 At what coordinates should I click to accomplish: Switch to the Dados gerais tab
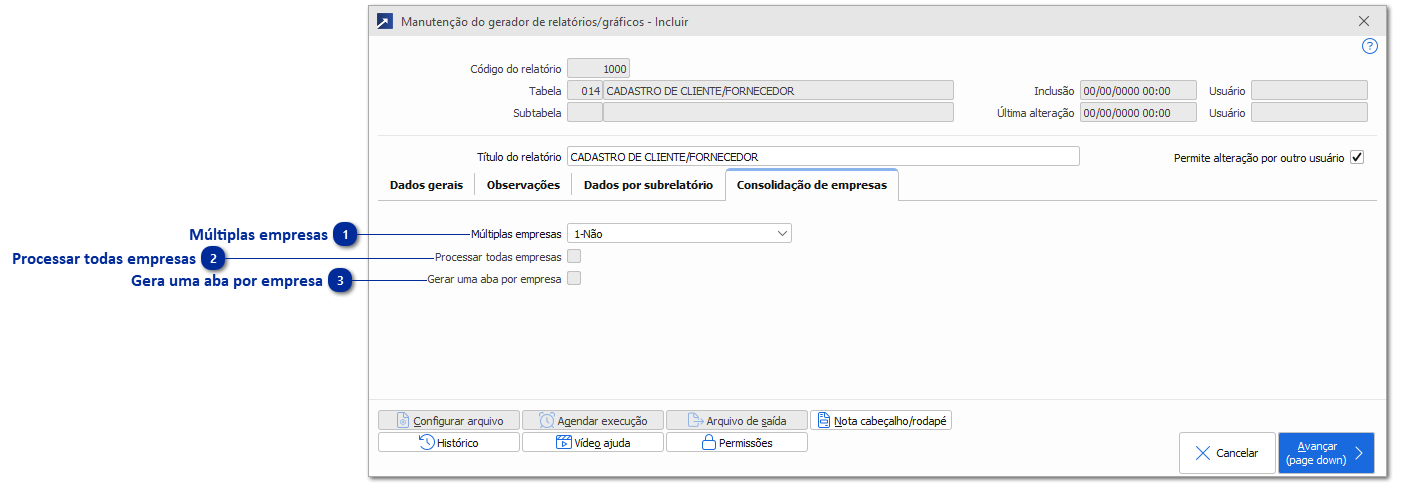pos(426,185)
